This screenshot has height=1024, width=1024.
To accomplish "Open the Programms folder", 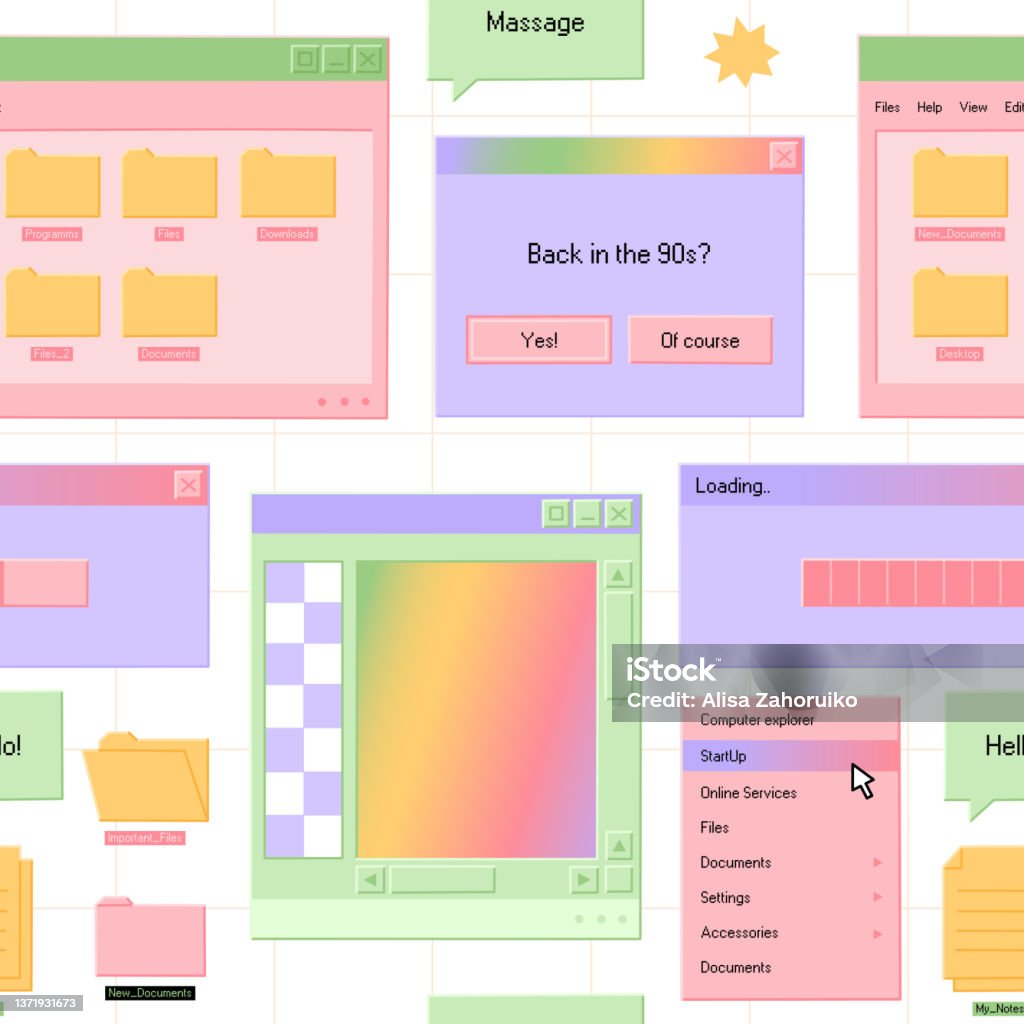I will point(52,184).
